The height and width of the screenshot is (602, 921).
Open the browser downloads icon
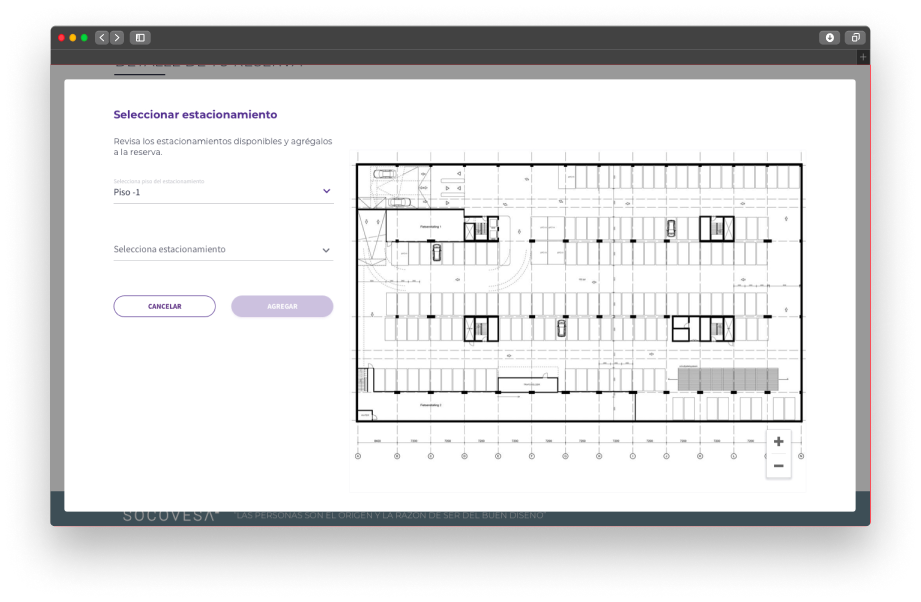pos(829,38)
